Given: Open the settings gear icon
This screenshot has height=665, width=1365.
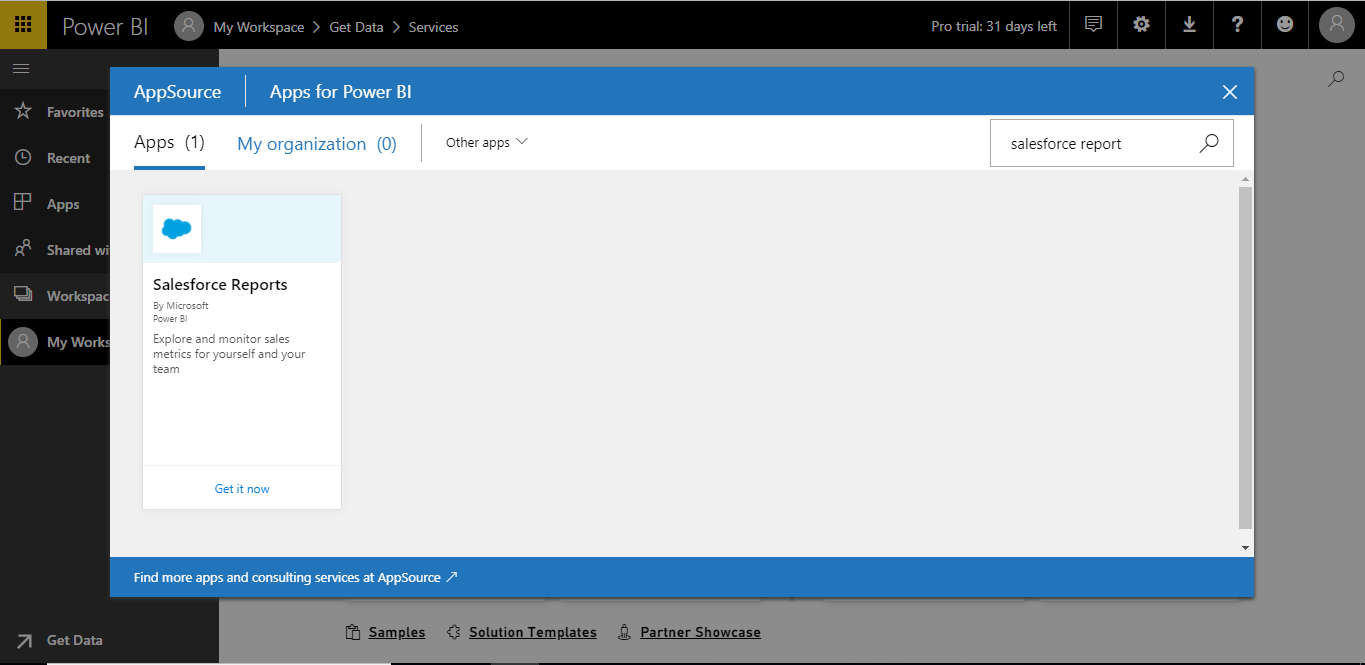Looking at the screenshot, I should (x=1141, y=25).
